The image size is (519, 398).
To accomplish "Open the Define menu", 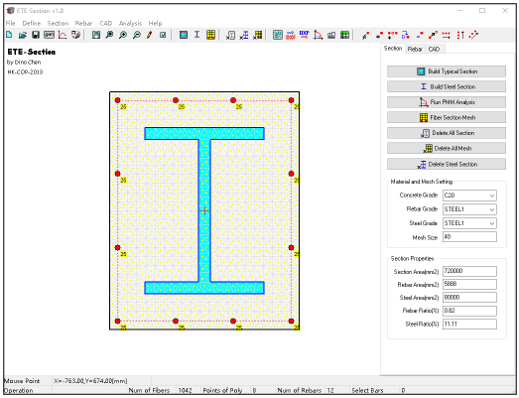I will click(31, 23).
